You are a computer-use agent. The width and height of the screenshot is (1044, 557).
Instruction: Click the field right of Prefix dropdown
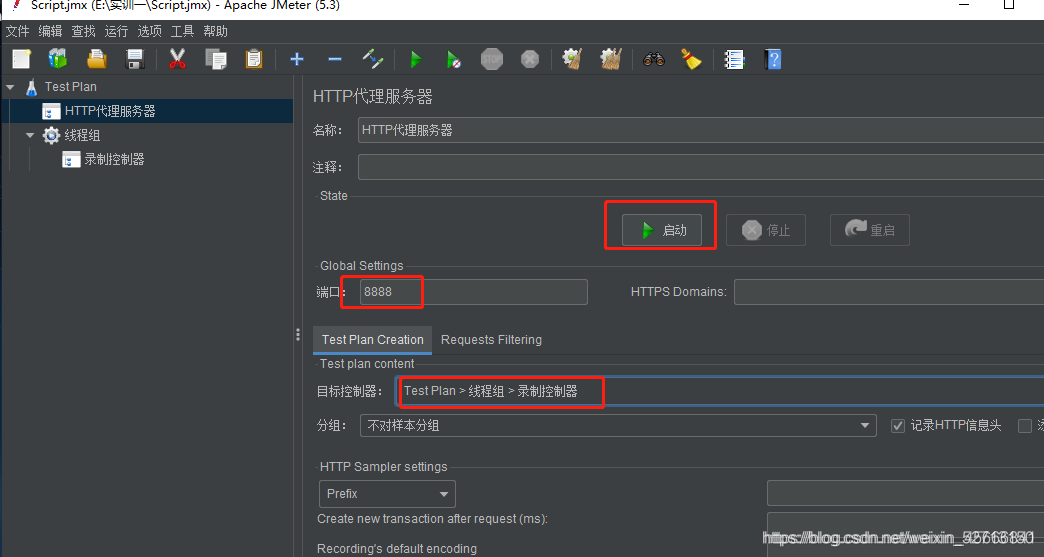pos(906,494)
